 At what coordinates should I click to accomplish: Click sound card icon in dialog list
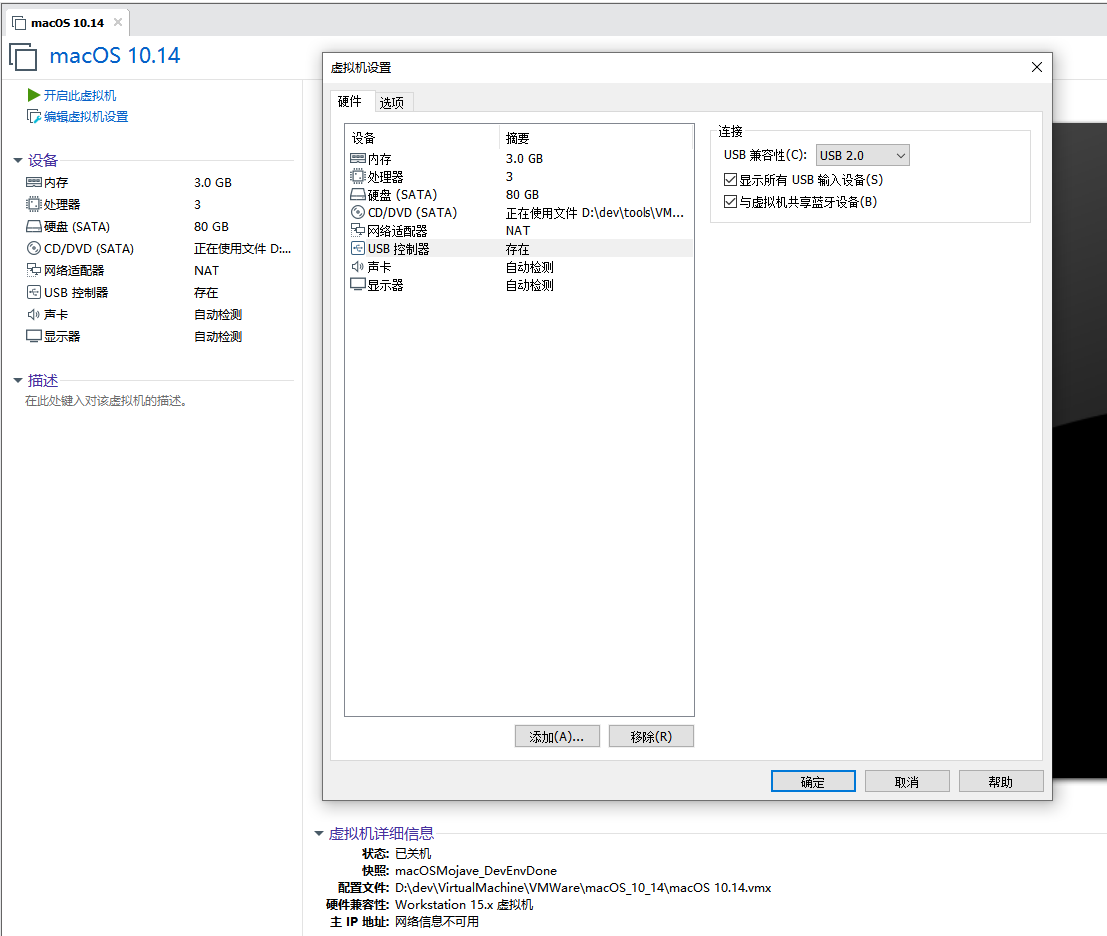click(x=358, y=267)
